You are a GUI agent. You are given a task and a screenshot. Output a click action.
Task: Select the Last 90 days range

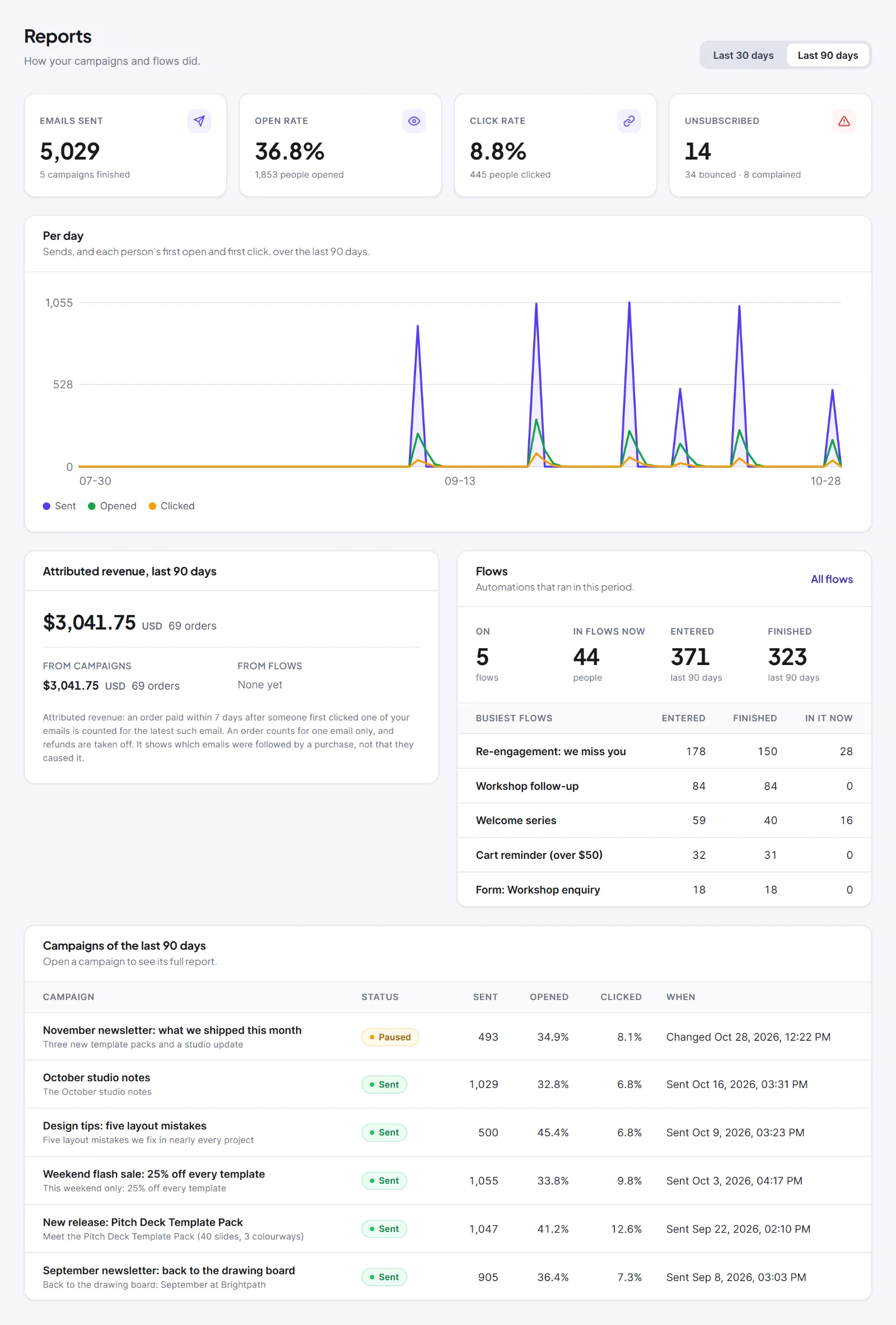pyautogui.click(x=827, y=55)
